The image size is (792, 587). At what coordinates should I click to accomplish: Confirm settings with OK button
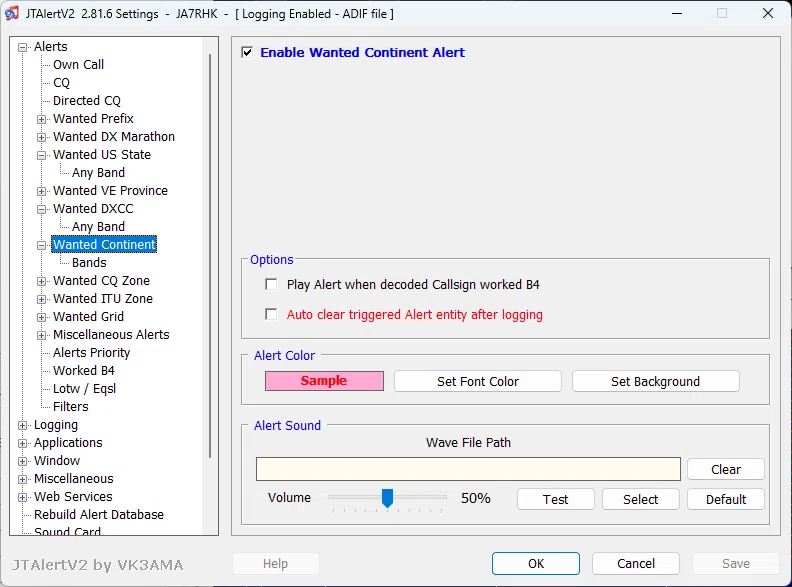[536, 563]
